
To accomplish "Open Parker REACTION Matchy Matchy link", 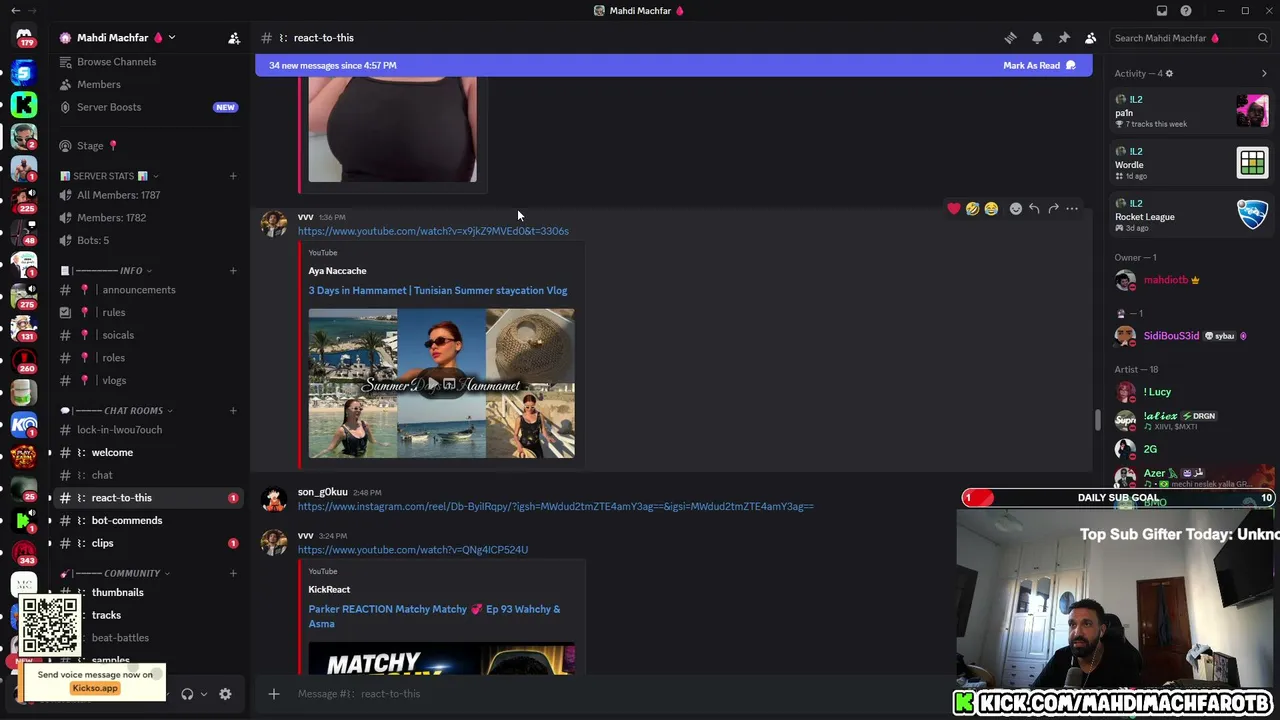I will 434,616.
